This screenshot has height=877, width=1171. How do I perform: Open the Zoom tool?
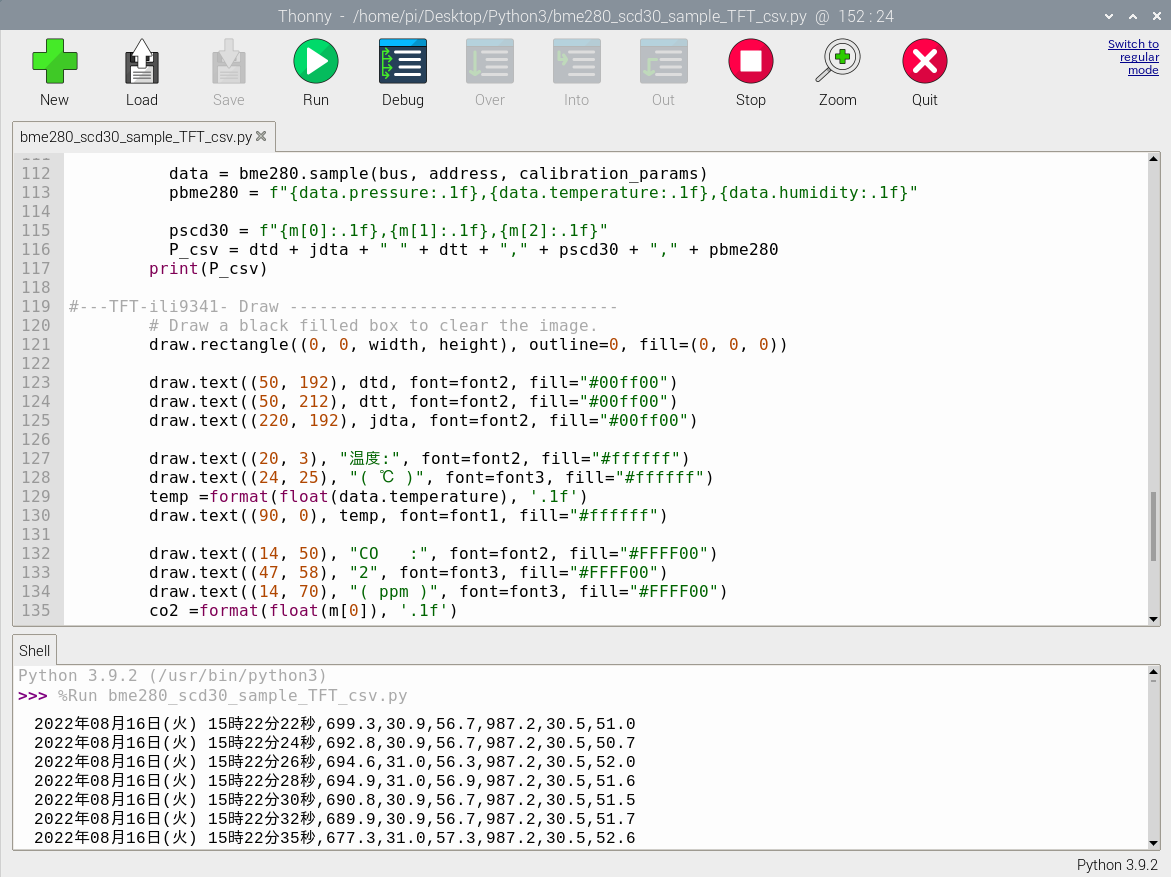837,61
